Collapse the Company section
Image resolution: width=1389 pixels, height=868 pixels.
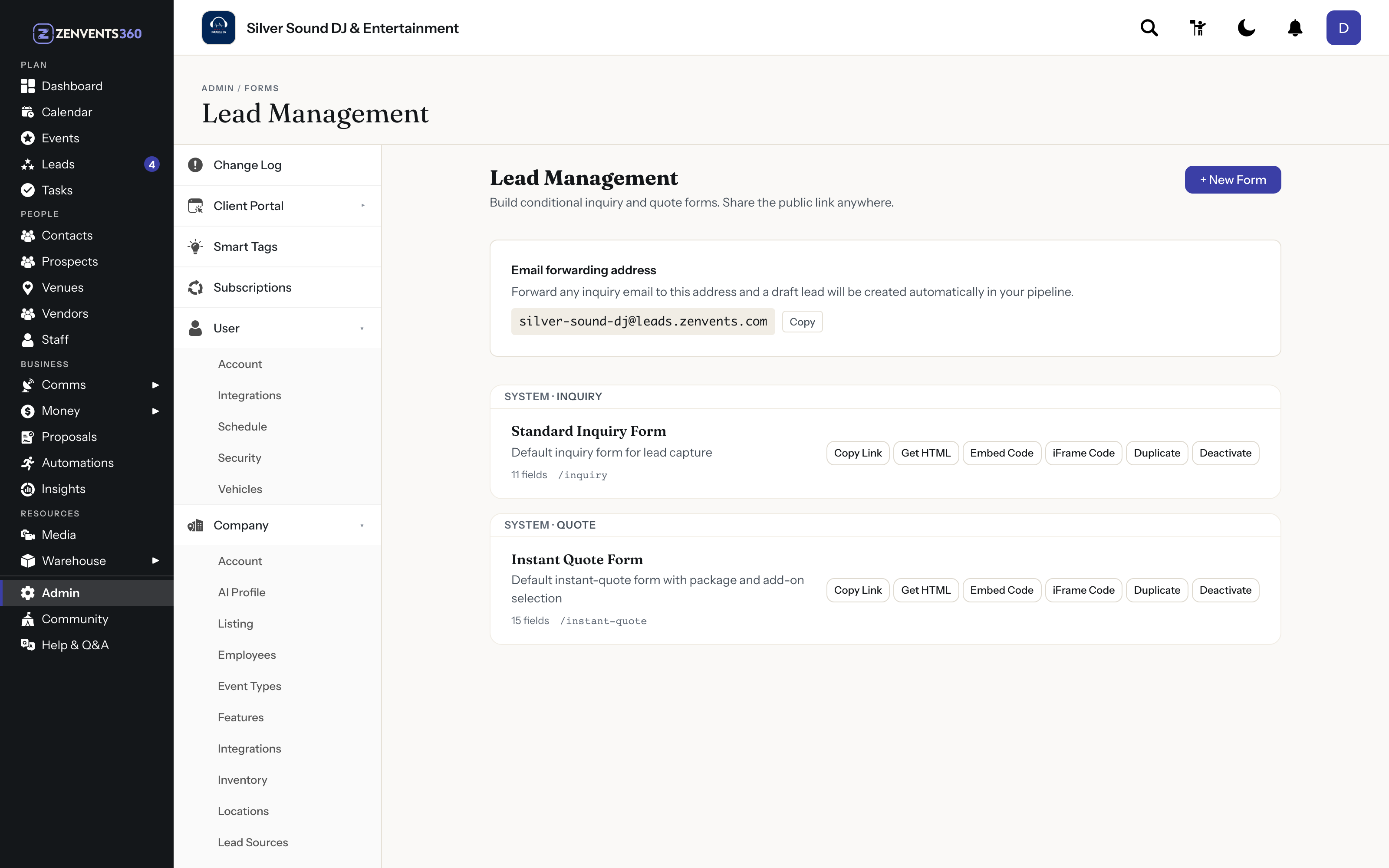click(278, 525)
